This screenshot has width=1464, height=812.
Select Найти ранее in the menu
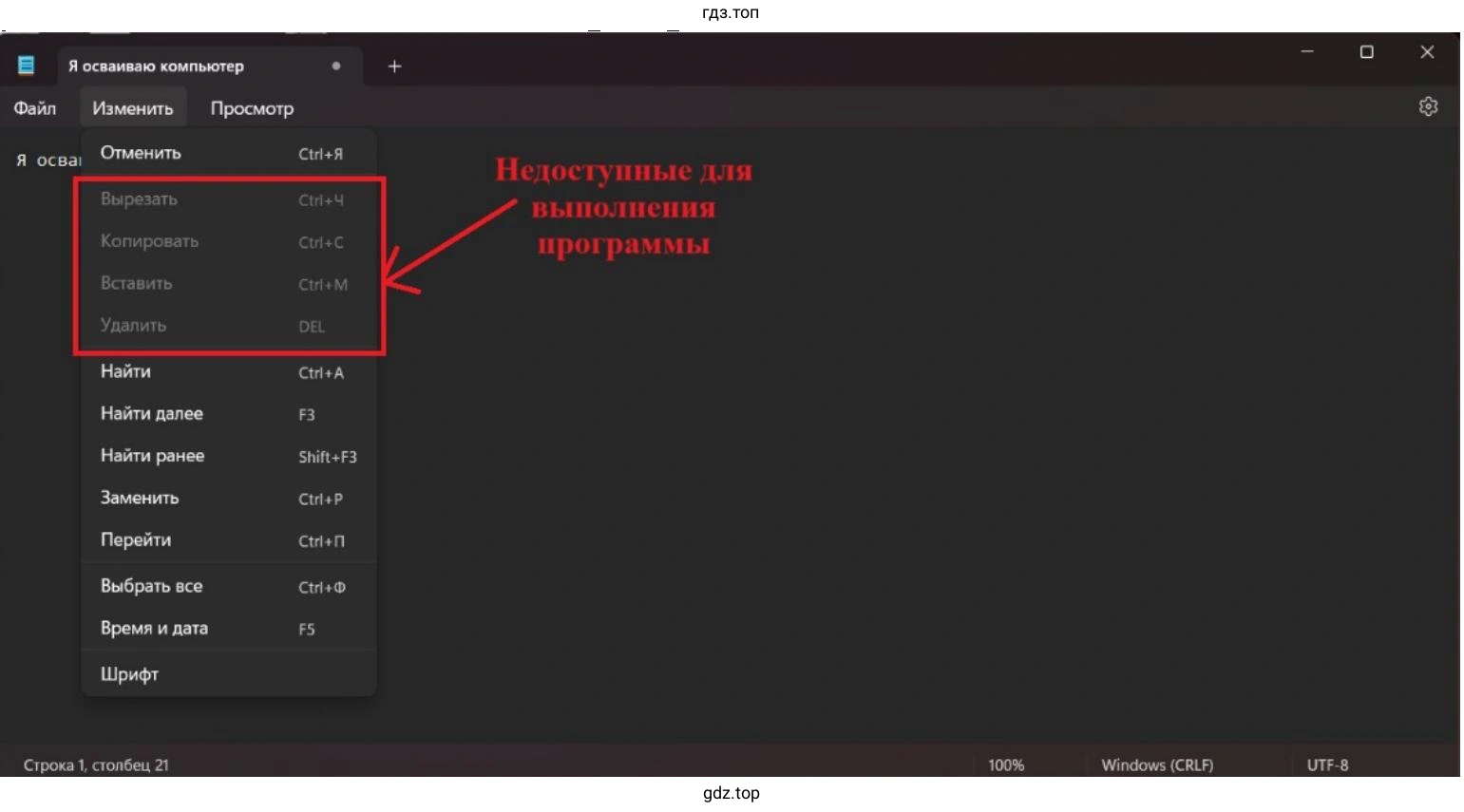pos(152,455)
